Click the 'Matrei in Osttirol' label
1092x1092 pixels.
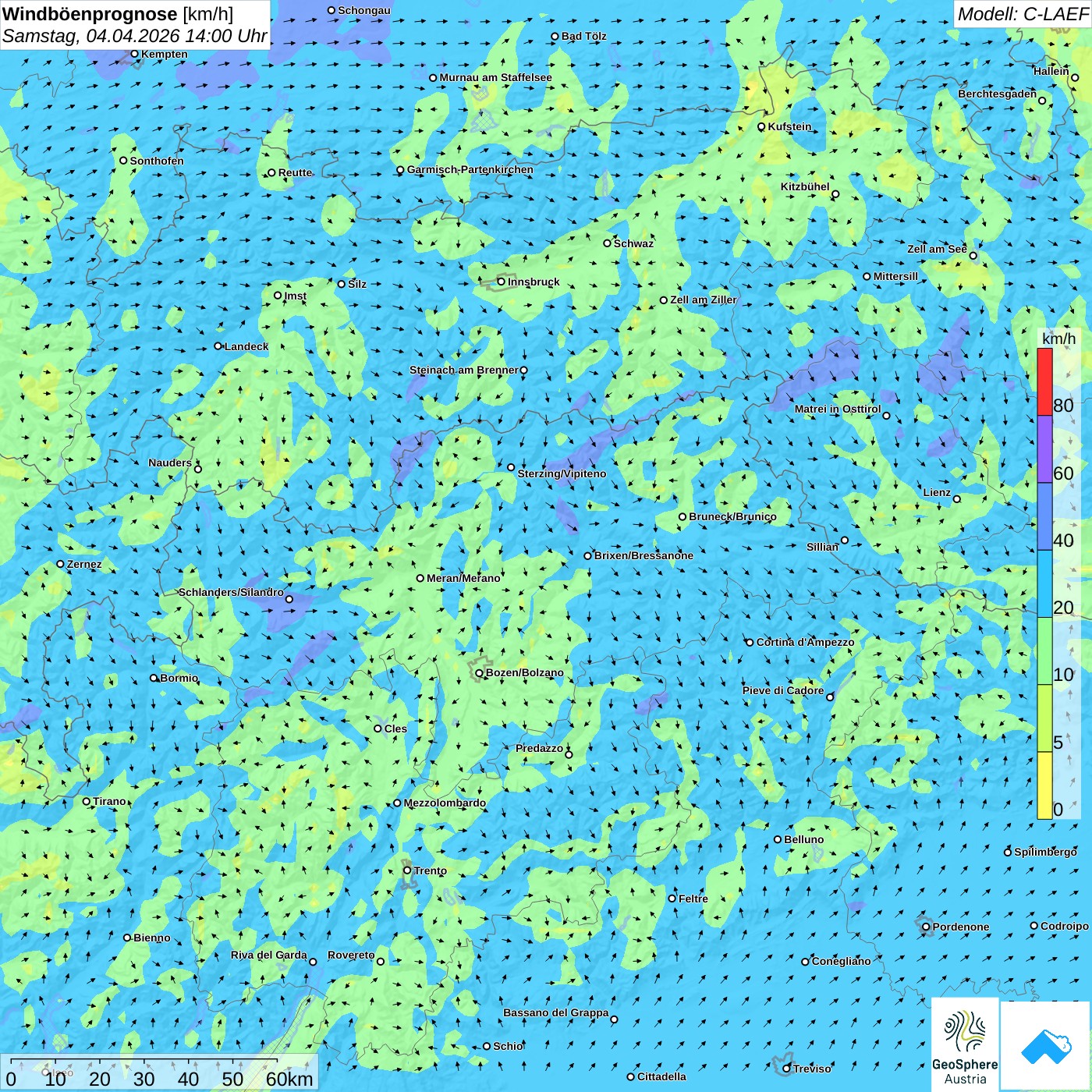(x=838, y=409)
